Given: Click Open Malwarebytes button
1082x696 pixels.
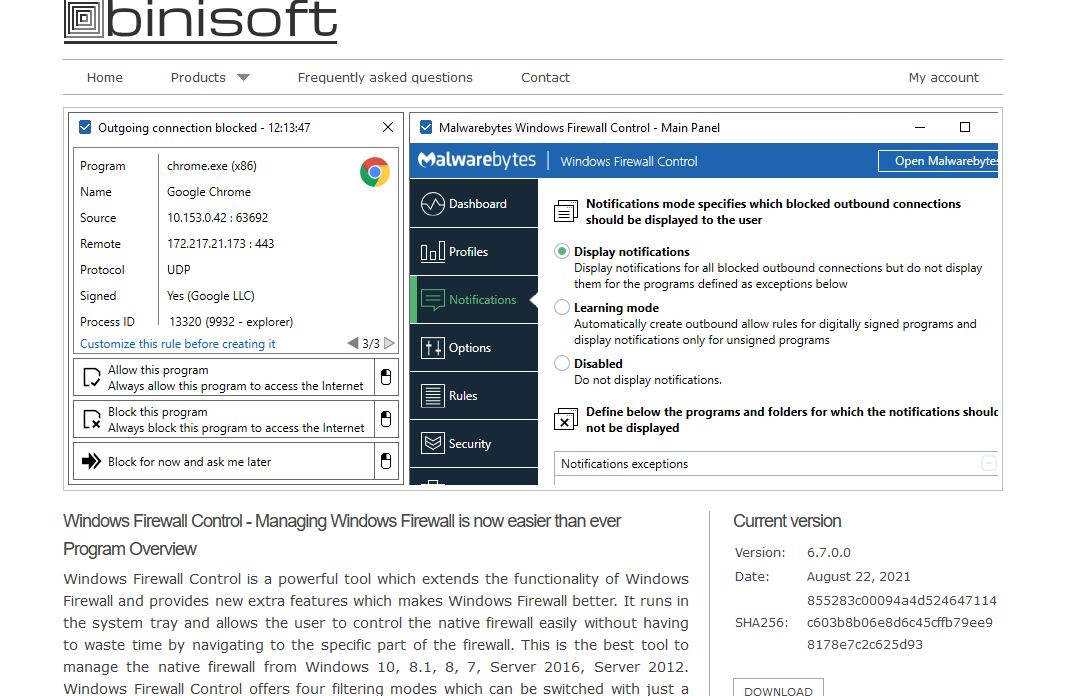Looking at the screenshot, I should pos(938,161).
